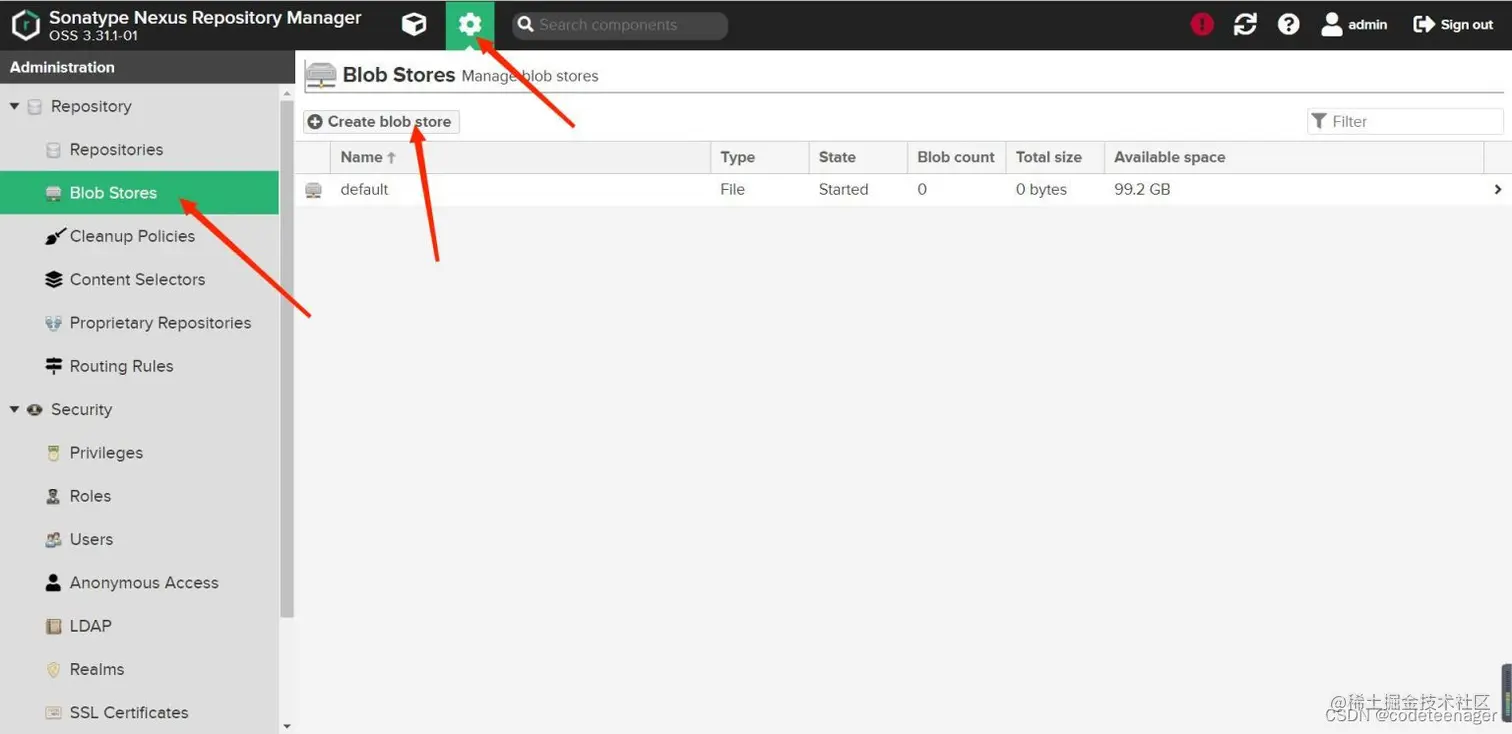1512x734 pixels.
Task: Collapse the Repository tree section
Action: (14, 106)
